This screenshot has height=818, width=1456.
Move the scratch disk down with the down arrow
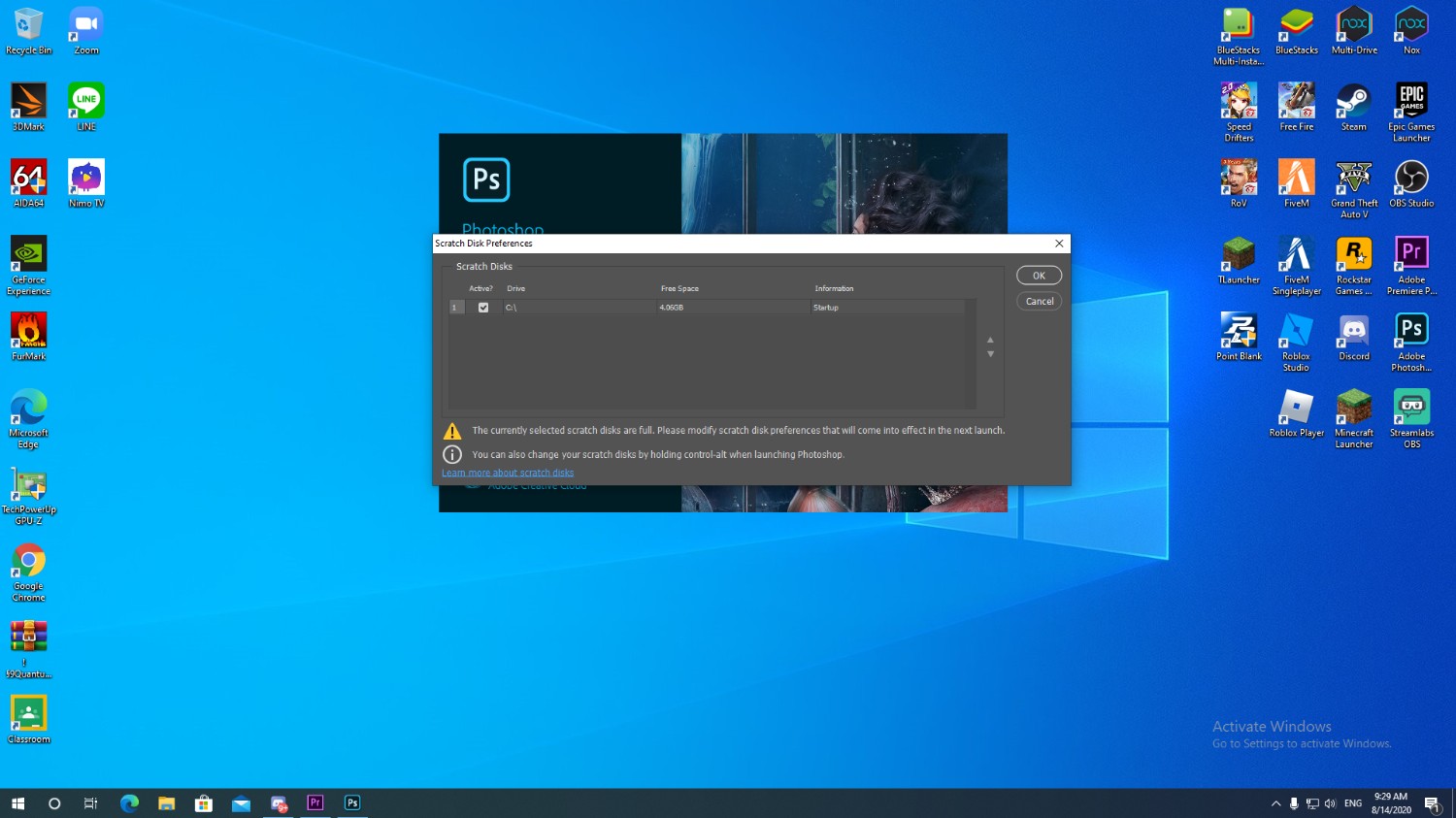990,354
